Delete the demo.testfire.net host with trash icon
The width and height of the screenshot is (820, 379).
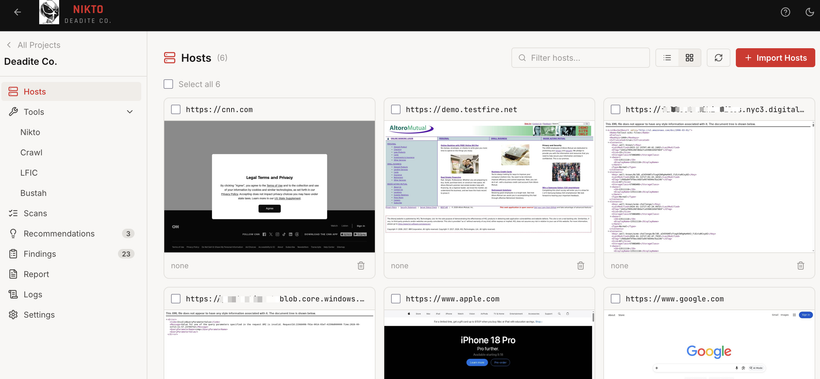[580, 266]
